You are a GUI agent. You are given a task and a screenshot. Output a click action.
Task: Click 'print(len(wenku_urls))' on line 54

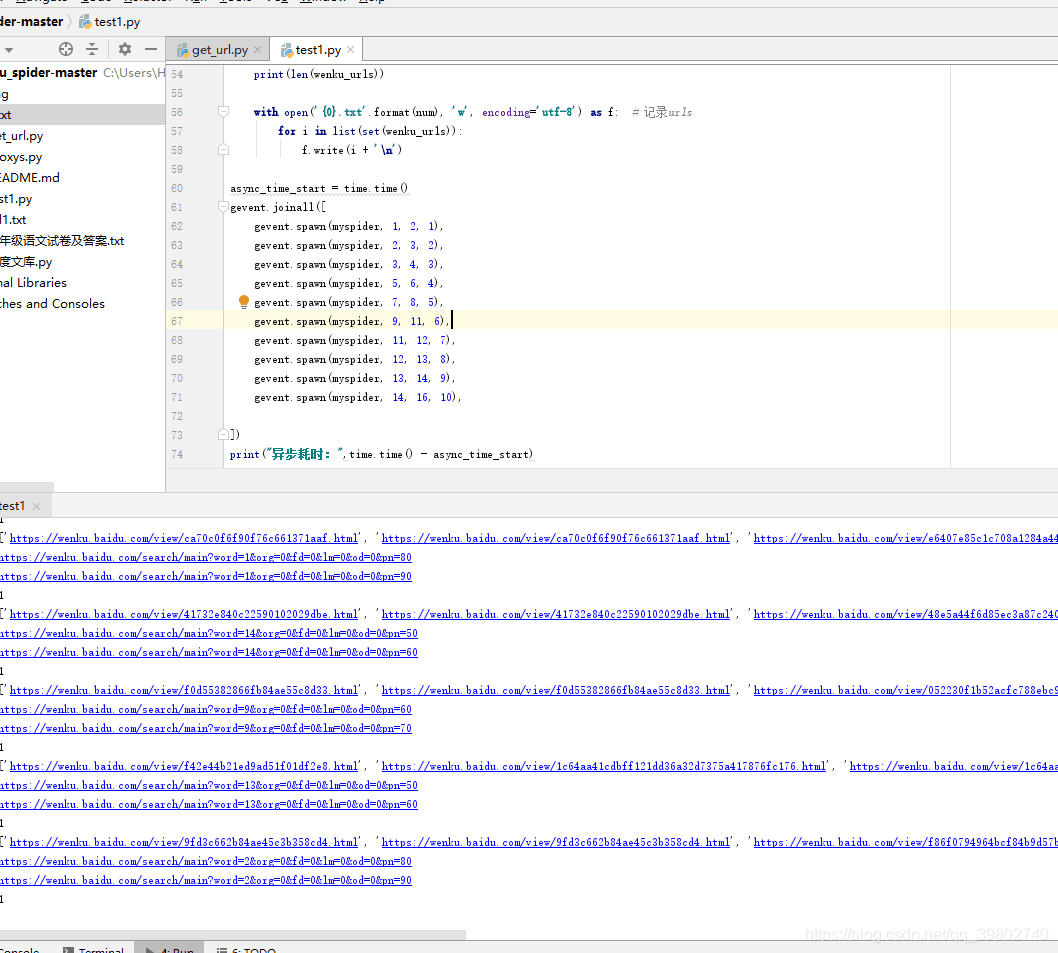pyautogui.click(x=318, y=74)
